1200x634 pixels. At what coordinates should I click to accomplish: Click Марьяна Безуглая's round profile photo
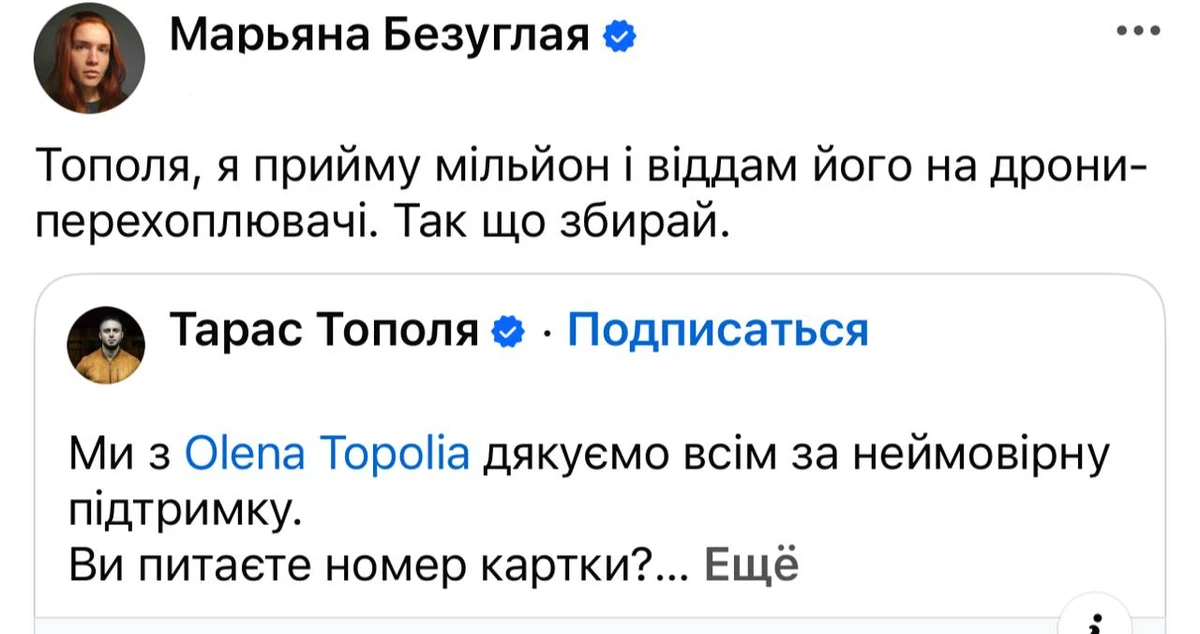coord(88,57)
